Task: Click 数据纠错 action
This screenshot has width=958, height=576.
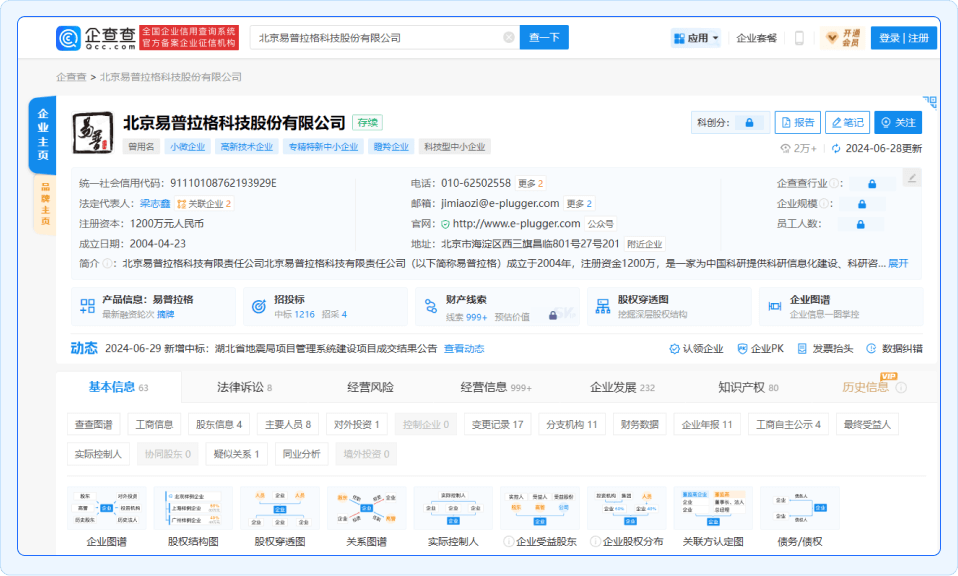Action: pyautogui.click(x=894, y=348)
